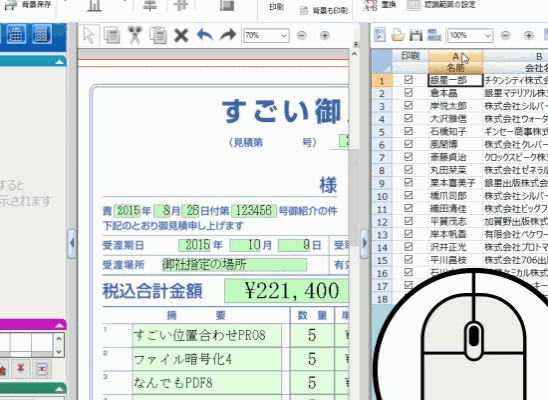Collapse the green panel header triangle

coord(59,388)
